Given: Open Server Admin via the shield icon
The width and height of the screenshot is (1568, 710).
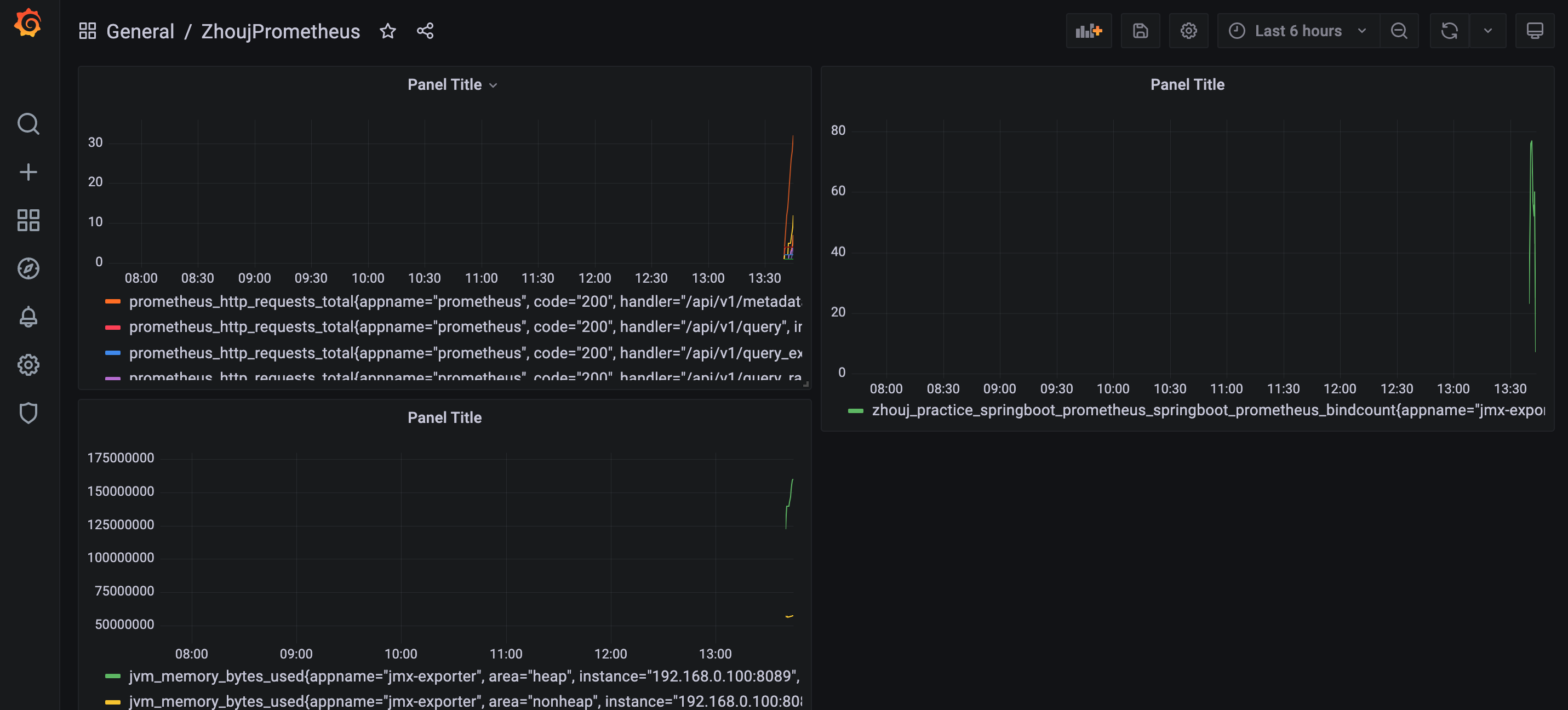Looking at the screenshot, I should pos(28,413).
